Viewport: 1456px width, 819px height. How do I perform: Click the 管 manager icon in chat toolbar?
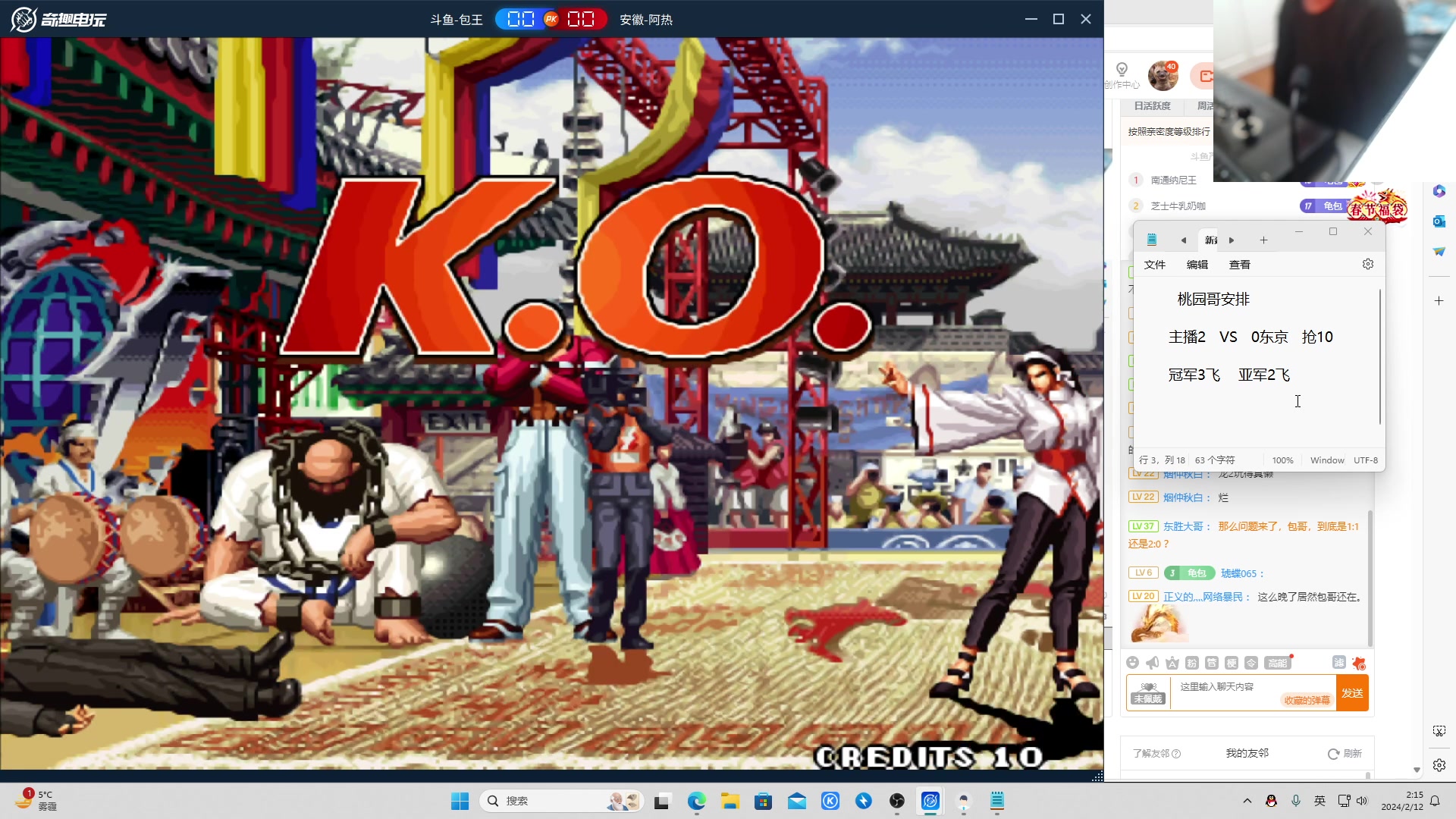coord(1211,663)
